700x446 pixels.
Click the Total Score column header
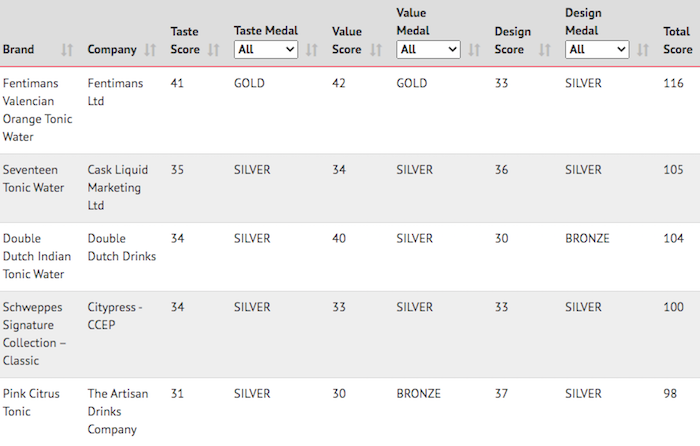pos(678,40)
